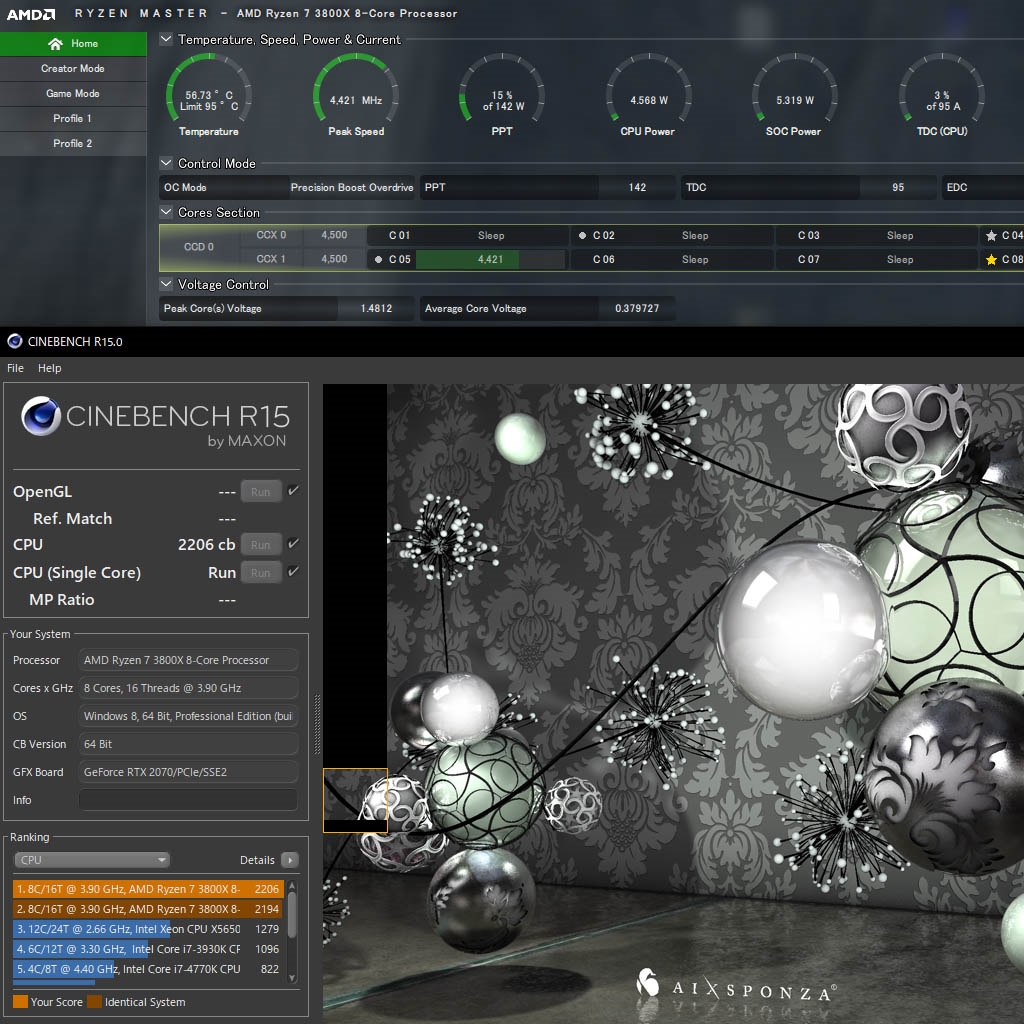Select the Home house icon in the sidebar

pyautogui.click(x=55, y=44)
